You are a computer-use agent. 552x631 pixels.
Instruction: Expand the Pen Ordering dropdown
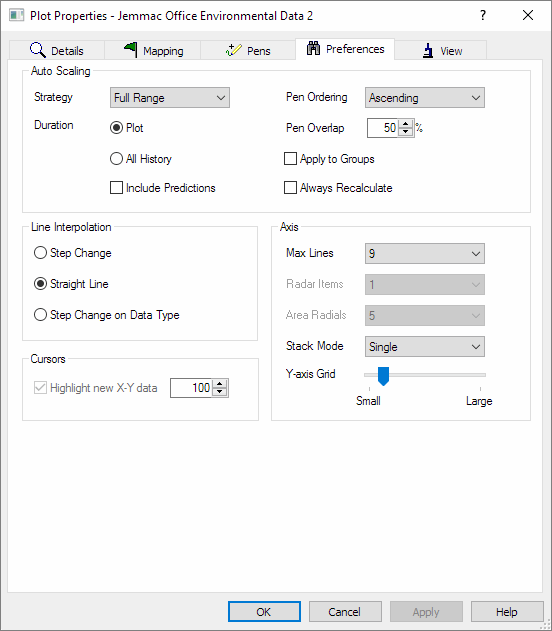[x=425, y=98]
